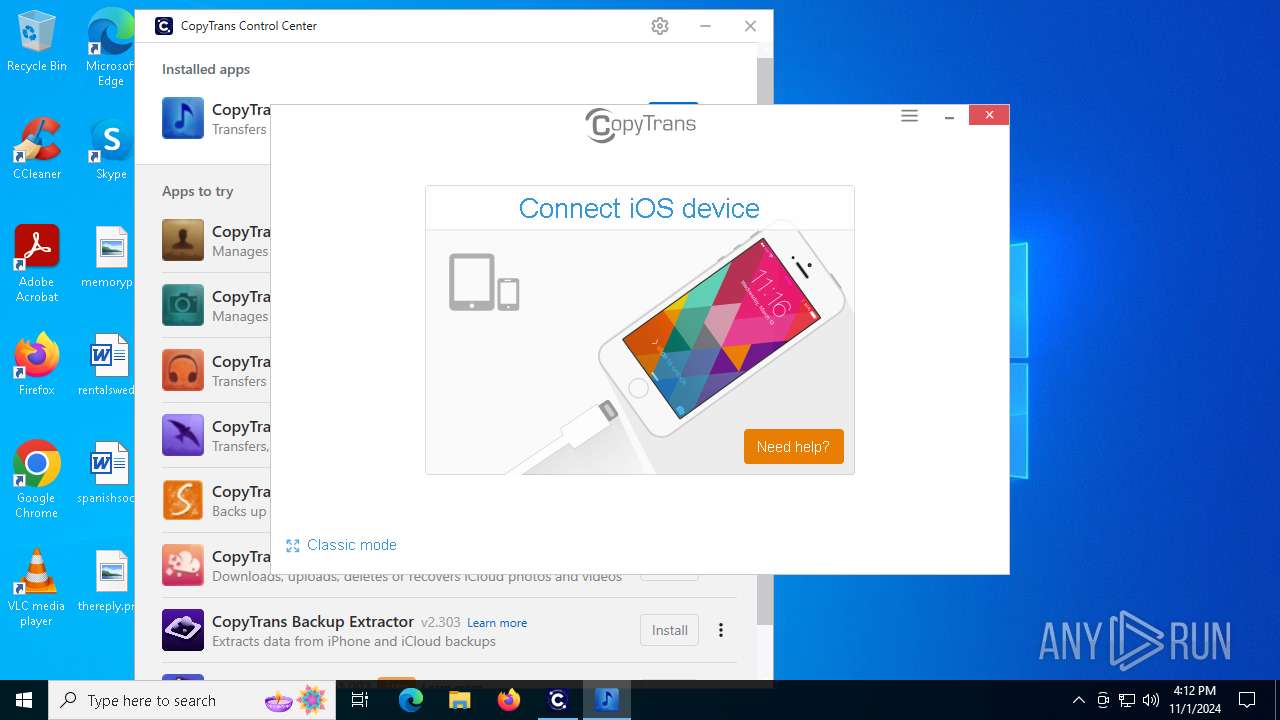Minimize the CopyTrans window
The width and height of the screenshot is (1280, 720).
[949, 116]
